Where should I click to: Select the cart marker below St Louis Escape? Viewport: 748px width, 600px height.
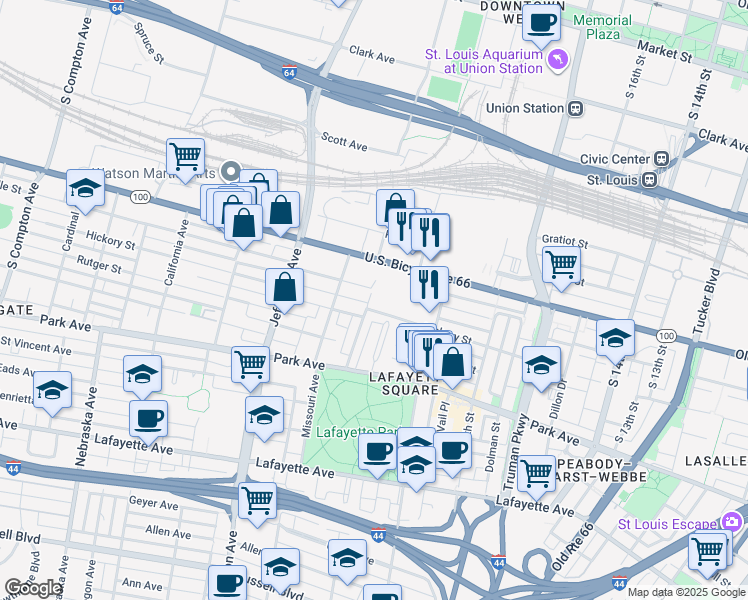[x=708, y=550]
